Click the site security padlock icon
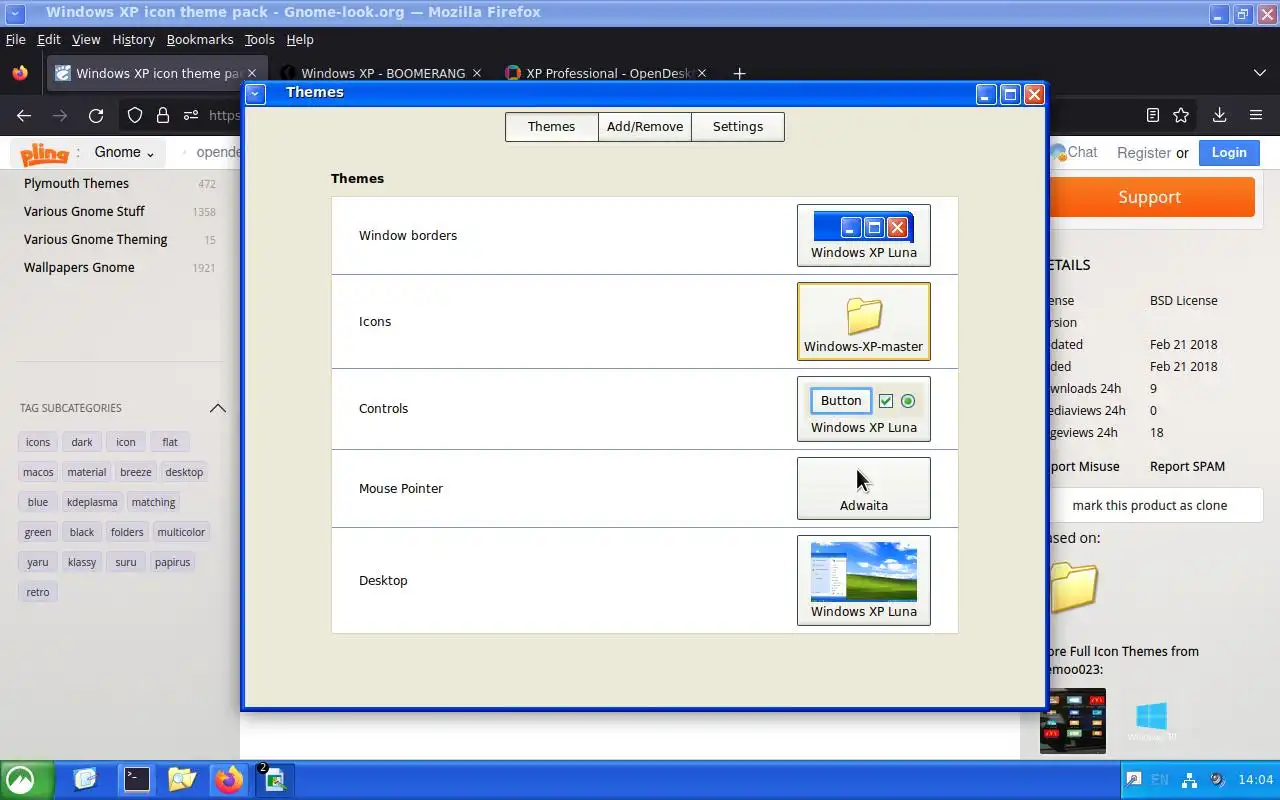The height and width of the screenshot is (800, 1280). coord(163,115)
